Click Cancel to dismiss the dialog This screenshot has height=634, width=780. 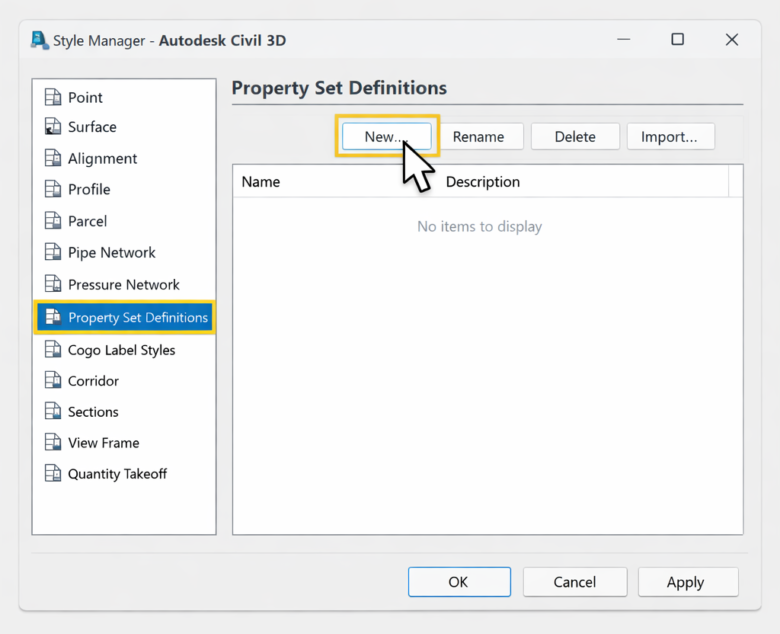575,582
